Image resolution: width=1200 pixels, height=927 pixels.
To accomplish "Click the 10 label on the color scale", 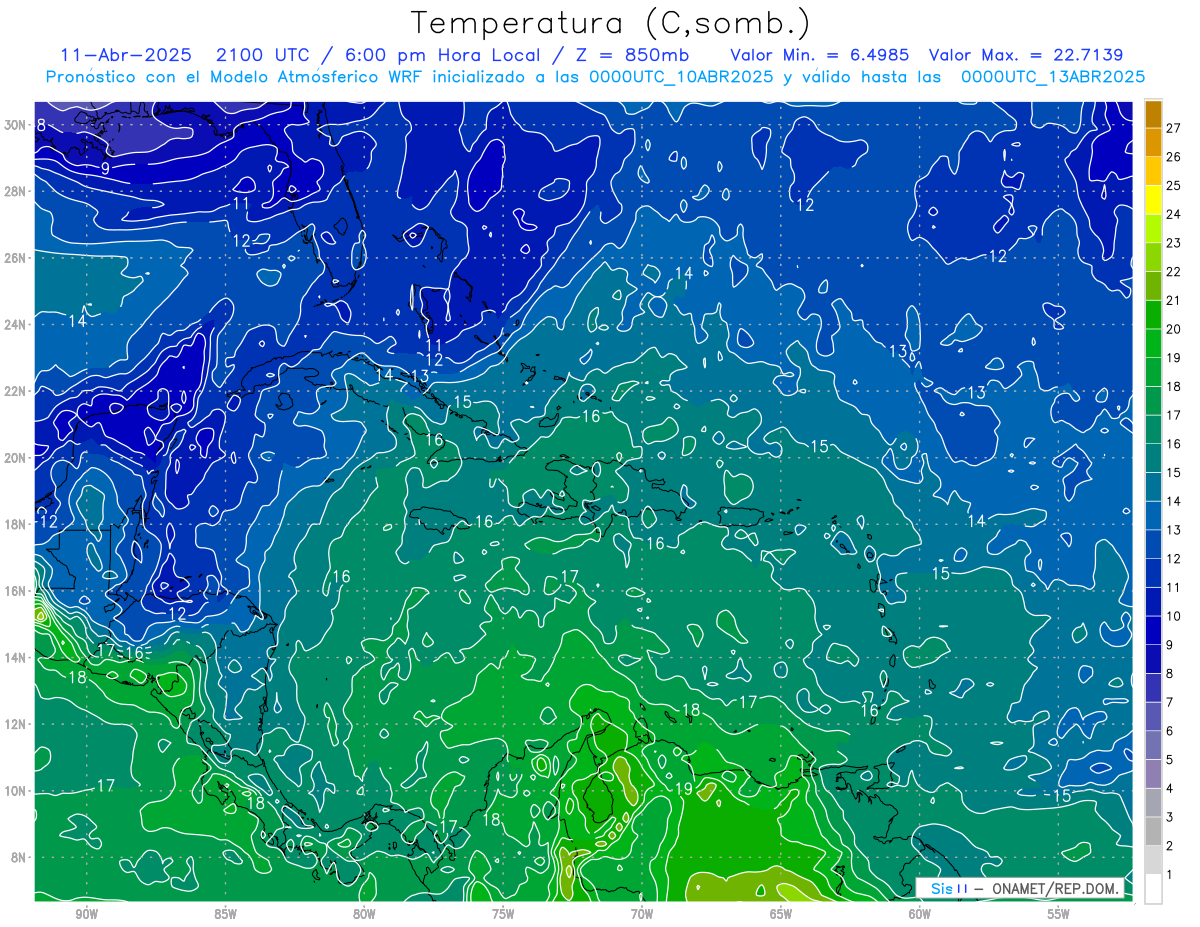I will [1173, 616].
